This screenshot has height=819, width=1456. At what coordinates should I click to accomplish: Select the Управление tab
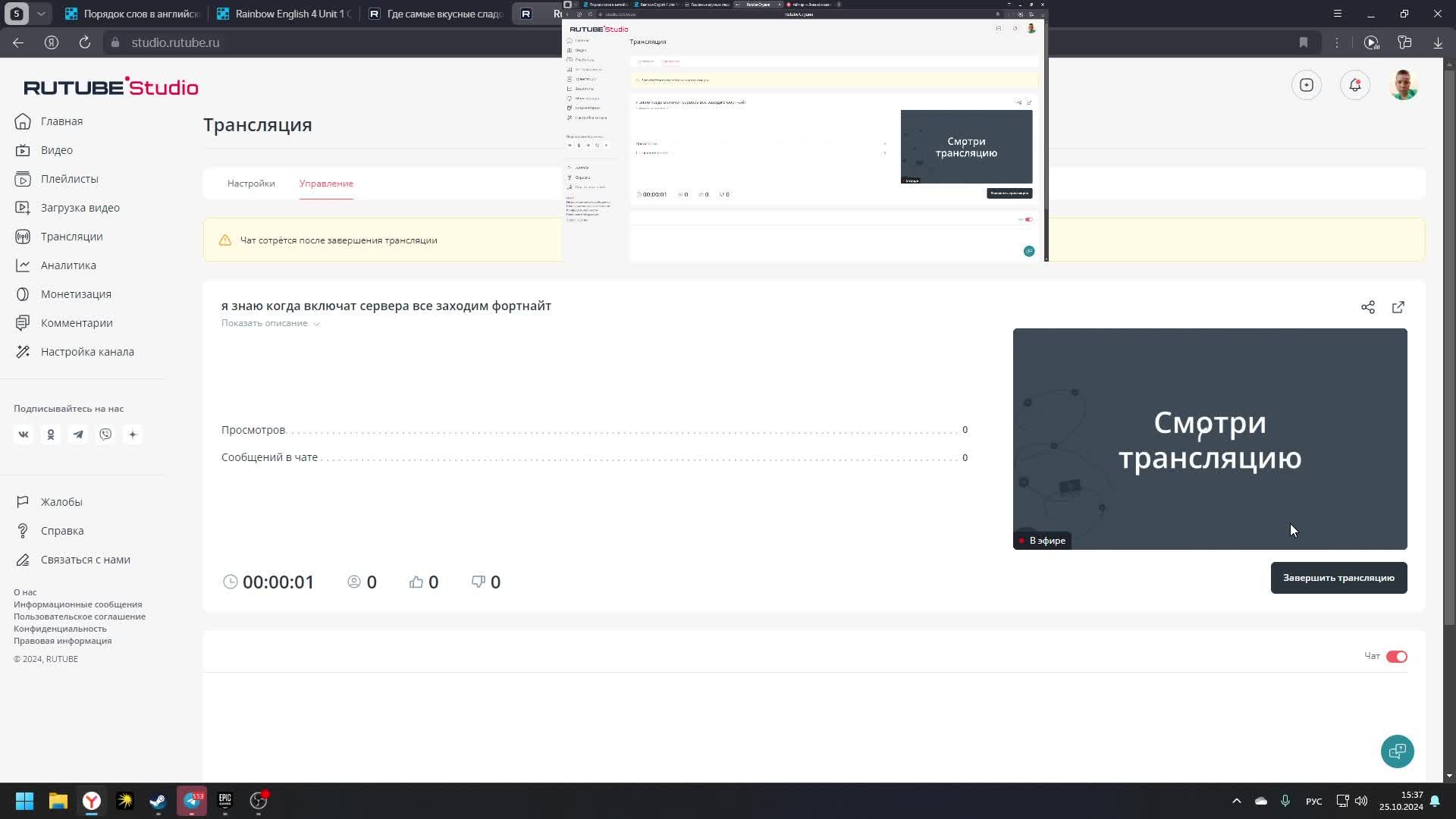[x=326, y=184]
